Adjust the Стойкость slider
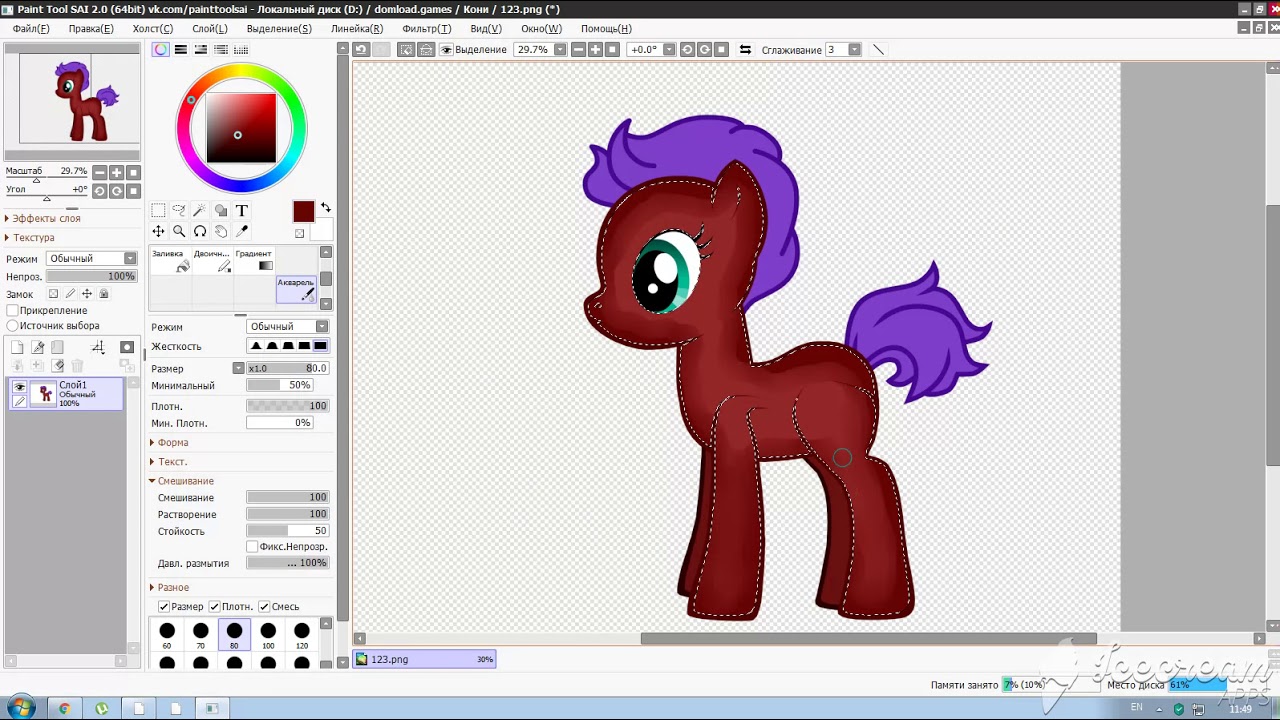 288,531
